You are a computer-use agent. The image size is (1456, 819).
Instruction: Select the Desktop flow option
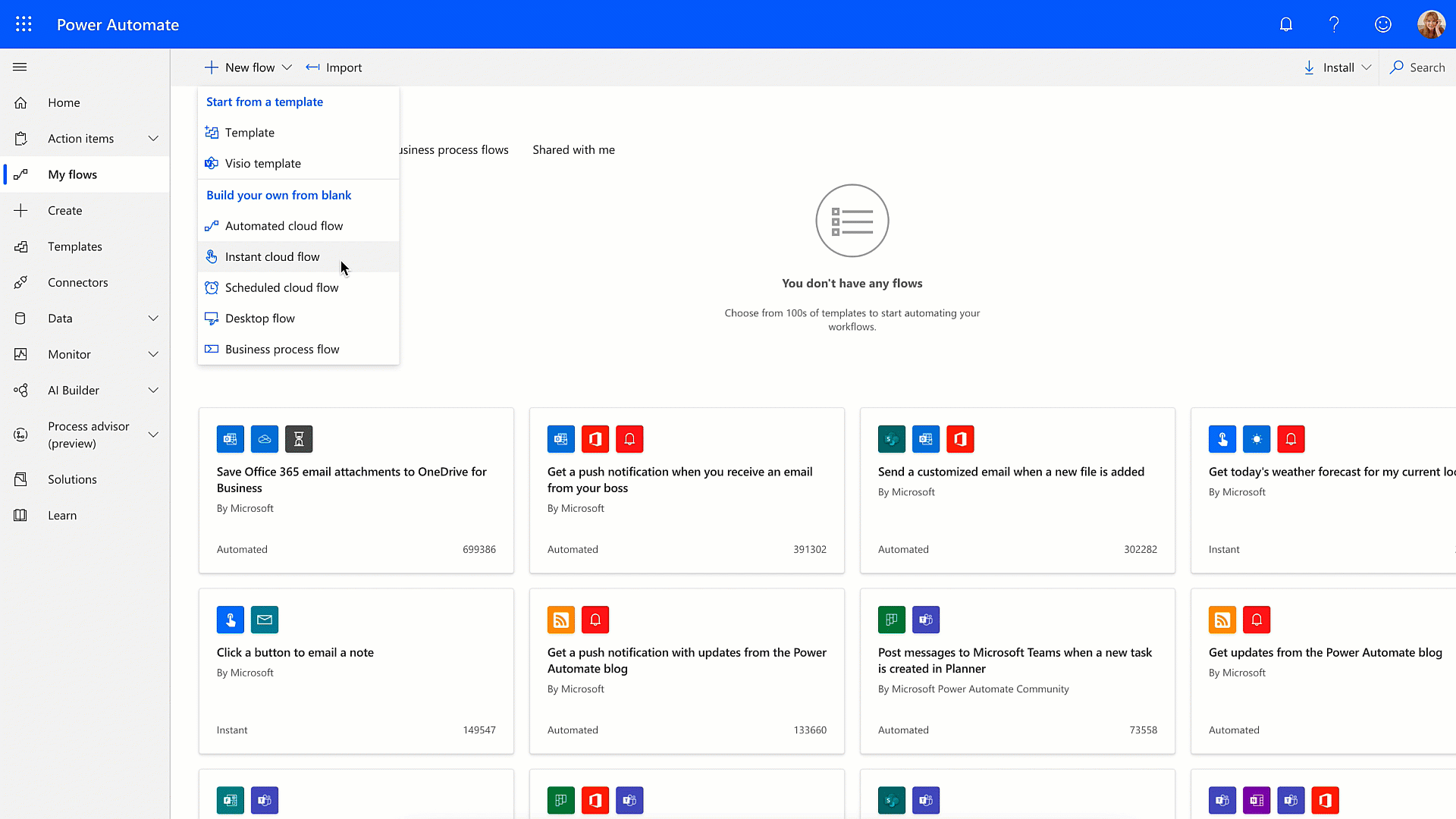pos(260,317)
